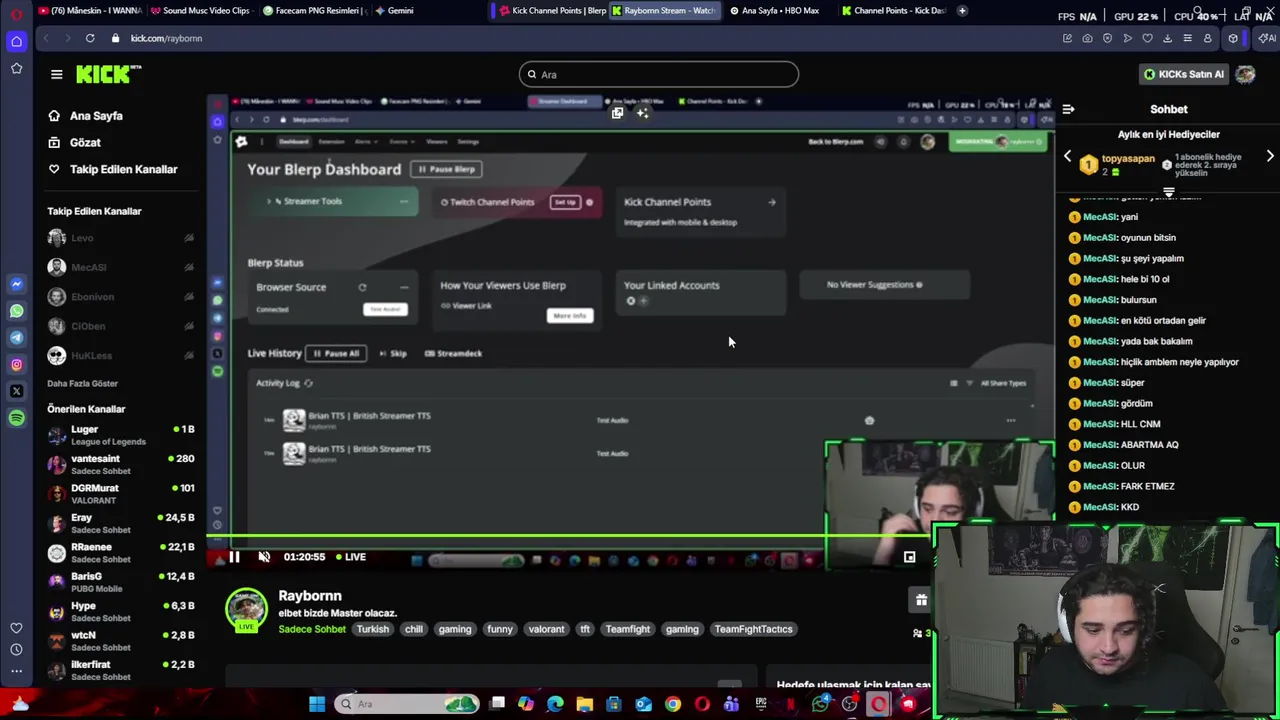Pause the live stream

(234, 557)
